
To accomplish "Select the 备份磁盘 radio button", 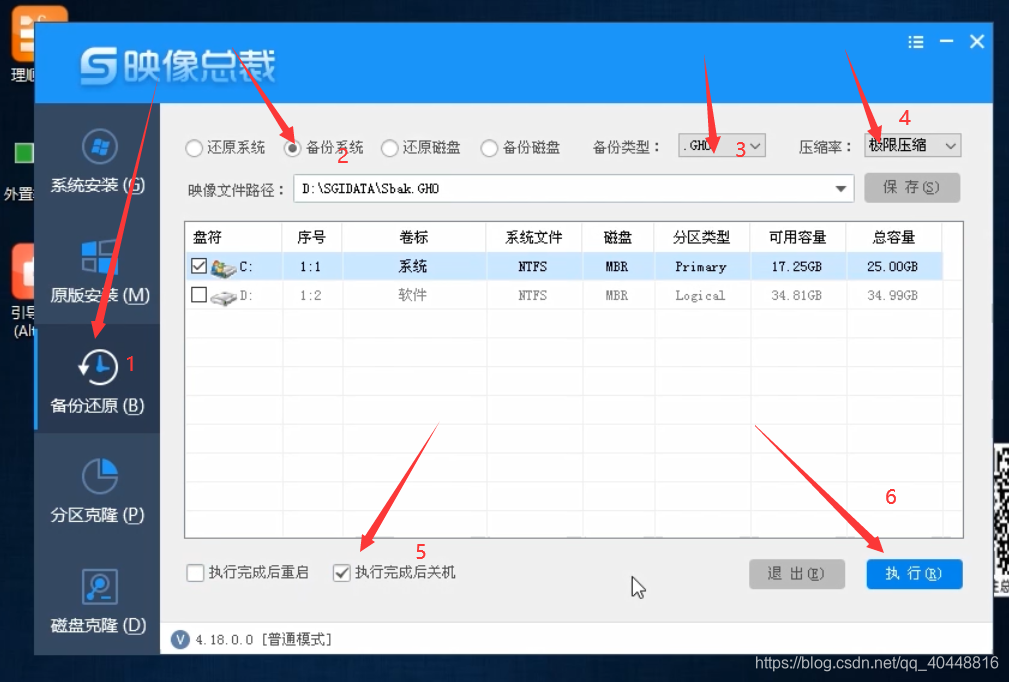I will coord(490,147).
